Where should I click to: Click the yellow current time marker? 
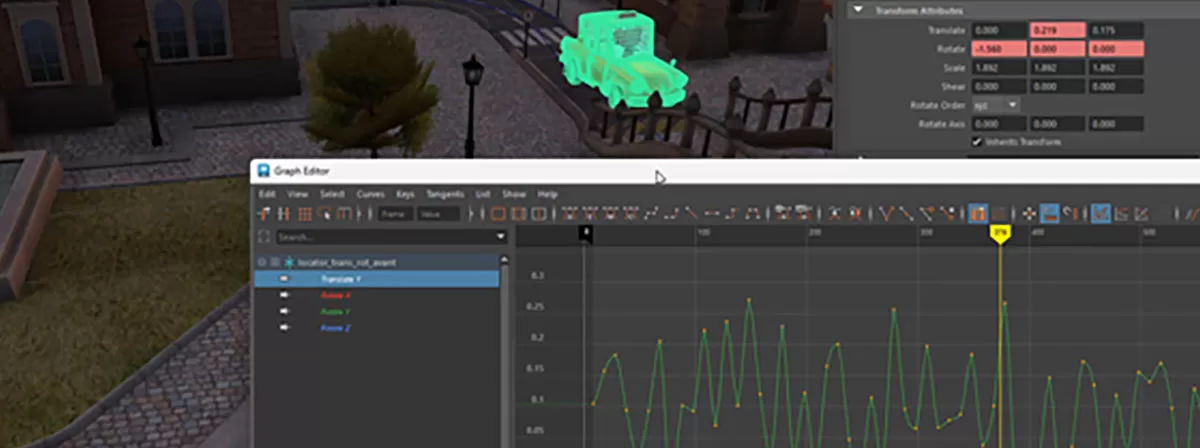[1000, 232]
